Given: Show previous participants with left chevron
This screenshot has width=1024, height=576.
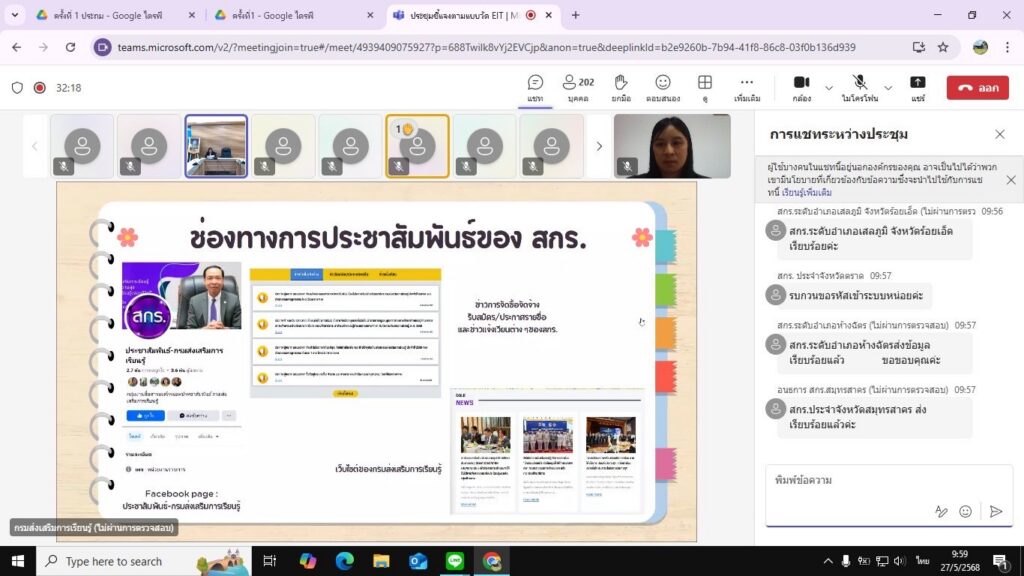Looking at the screenshot, I should pos(35,146).
